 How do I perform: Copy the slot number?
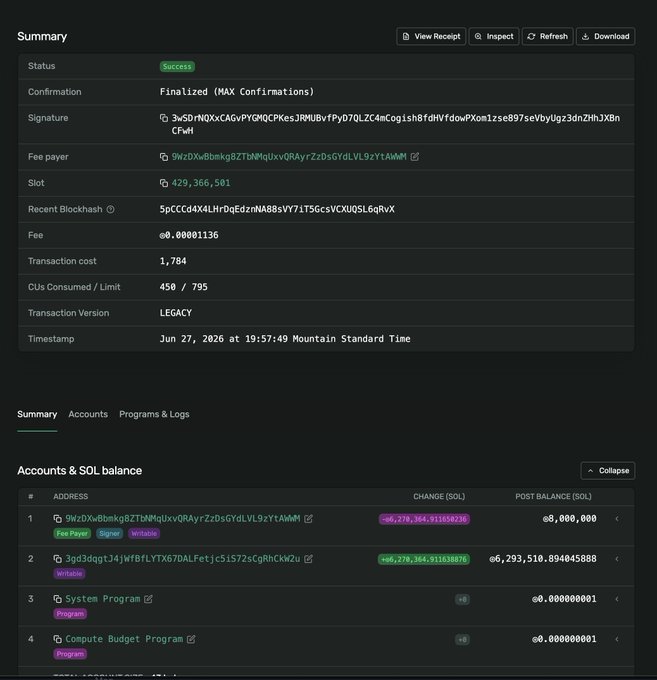(x=164, y=183)
